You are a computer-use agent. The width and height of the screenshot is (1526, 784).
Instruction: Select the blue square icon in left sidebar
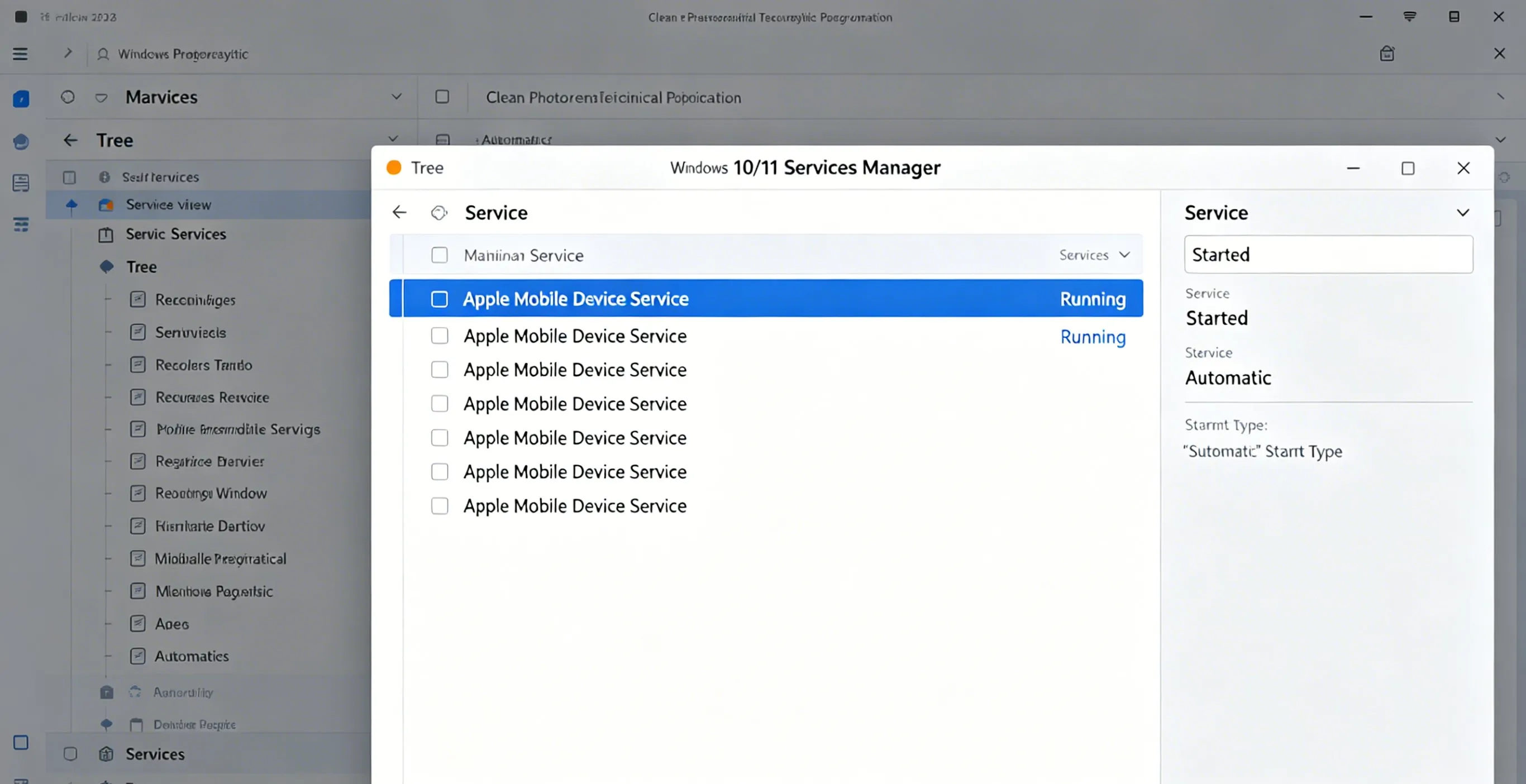tap(21, 98)
